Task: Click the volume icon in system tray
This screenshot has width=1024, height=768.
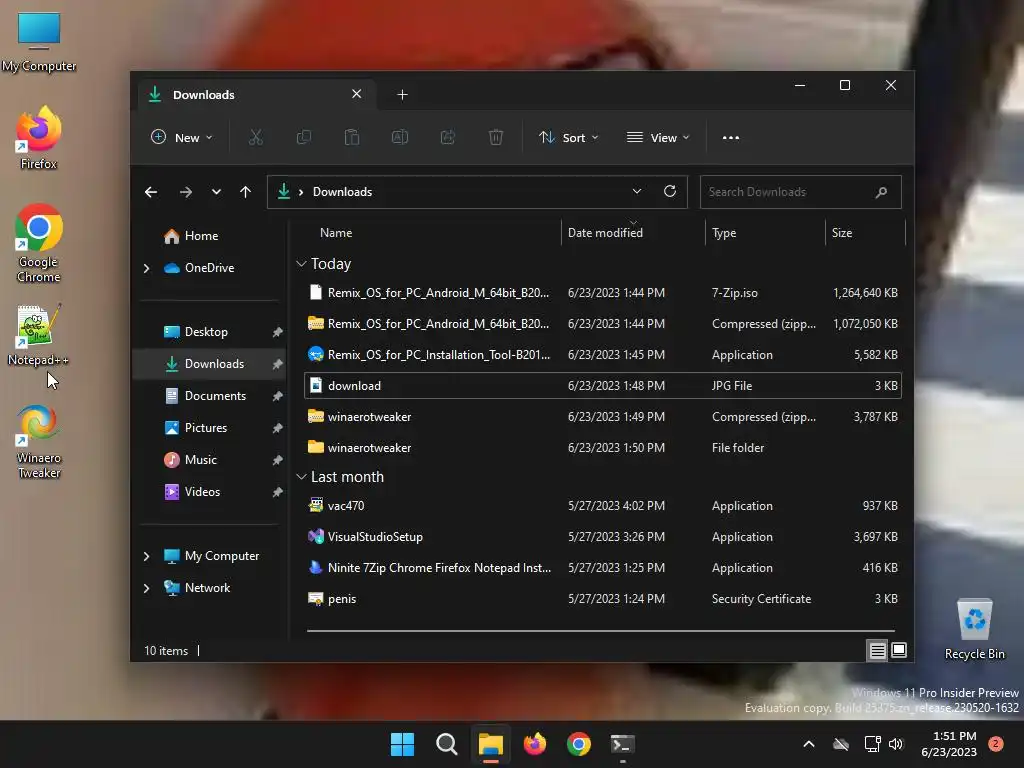Action: (x=895, y=744)
